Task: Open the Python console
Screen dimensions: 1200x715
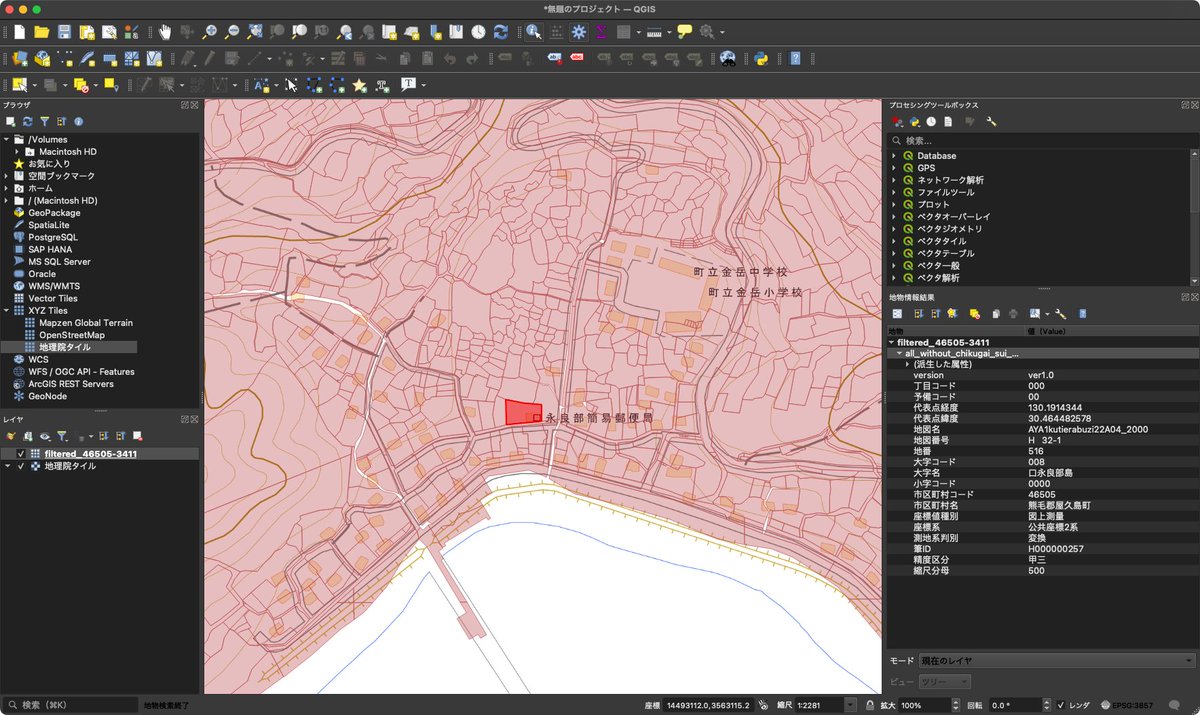Action: (x=760, y=58)
